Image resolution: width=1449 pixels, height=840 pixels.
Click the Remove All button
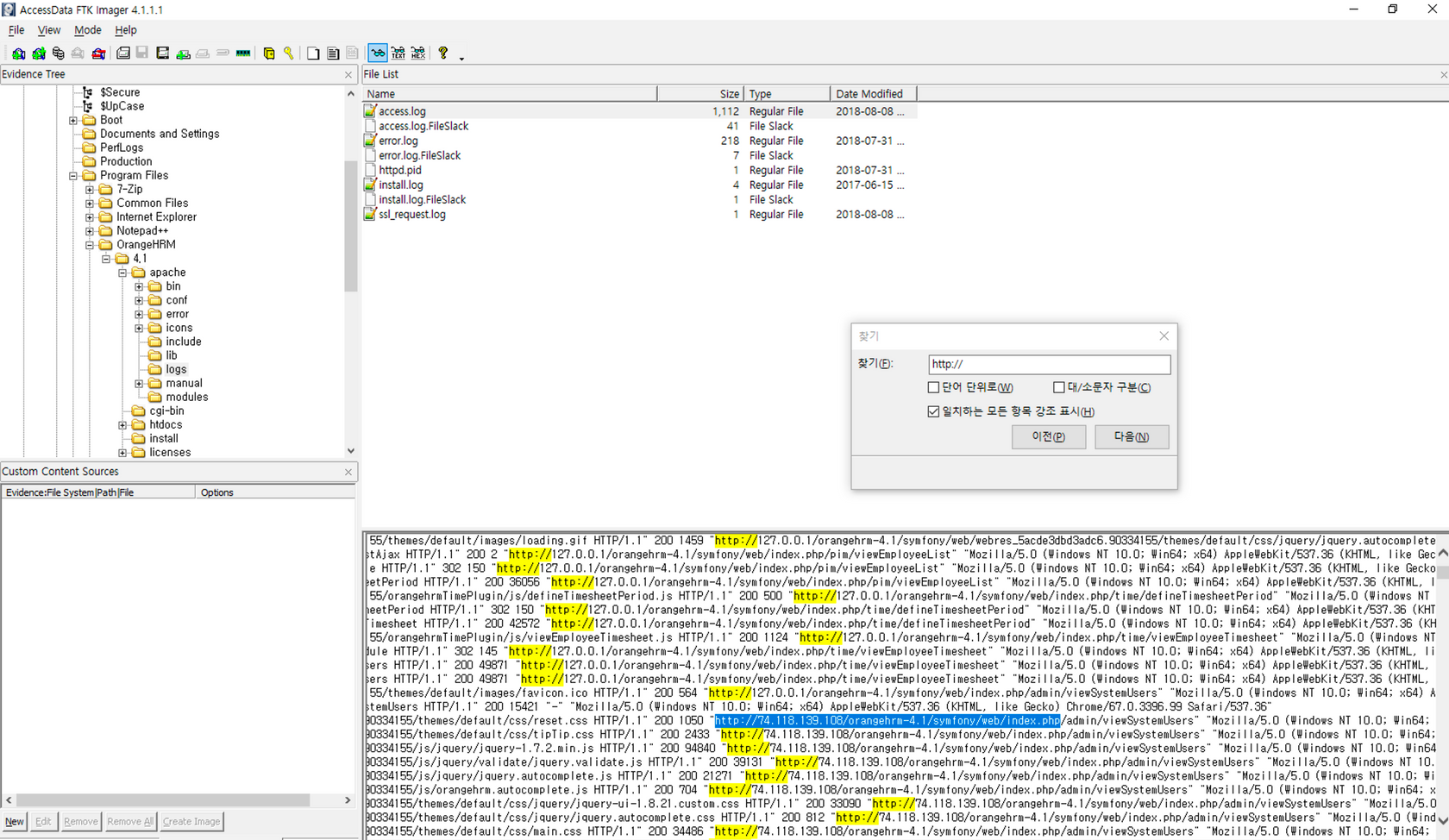(x=130, y=822)
